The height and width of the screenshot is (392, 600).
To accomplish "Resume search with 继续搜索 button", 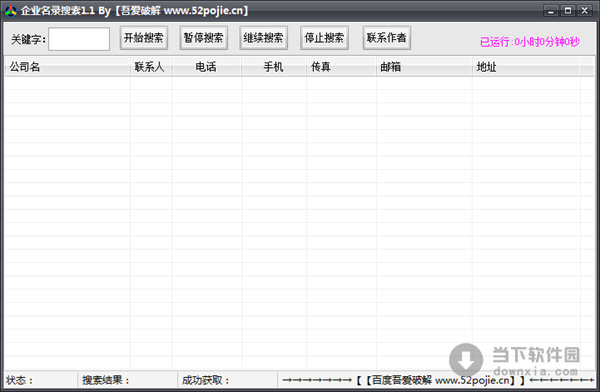I will (263, 38).
